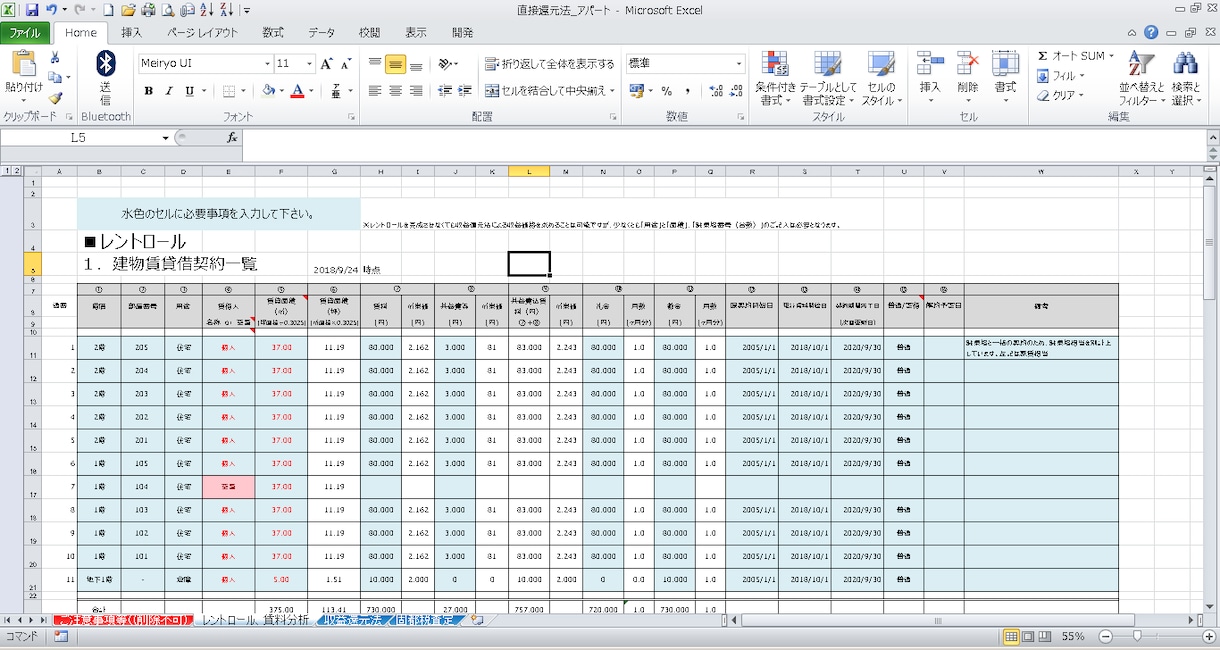Click the macro record icon in status bar
1220x650 pixels.
point(61,636)
